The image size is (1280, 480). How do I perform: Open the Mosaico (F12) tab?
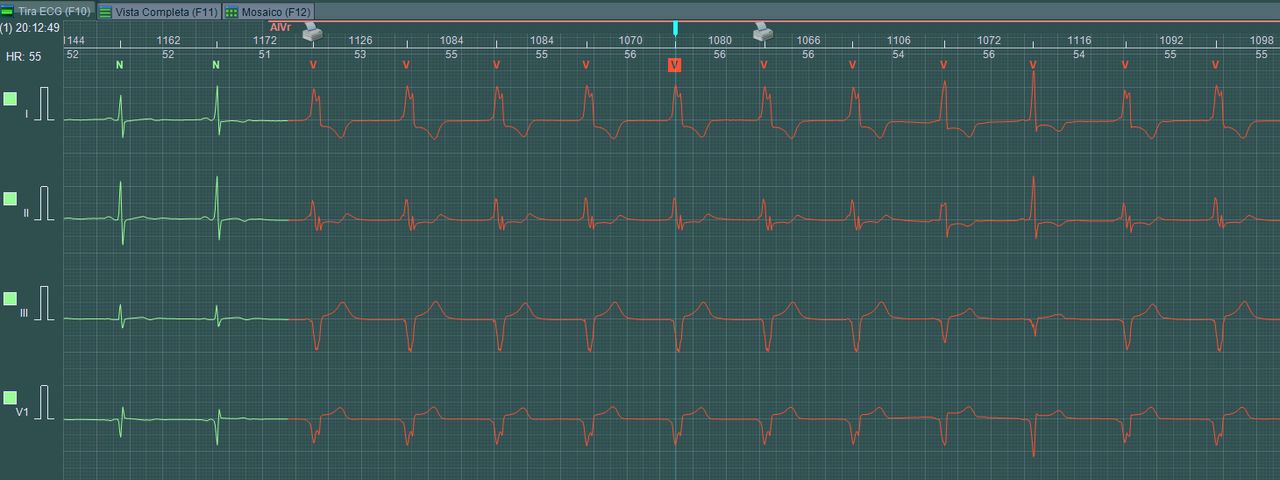[269, 11]
